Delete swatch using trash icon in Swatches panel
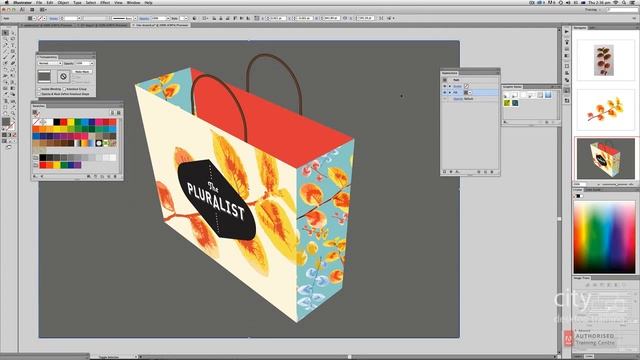The width and height of the screenshot is (640, 360). [115, 176]
